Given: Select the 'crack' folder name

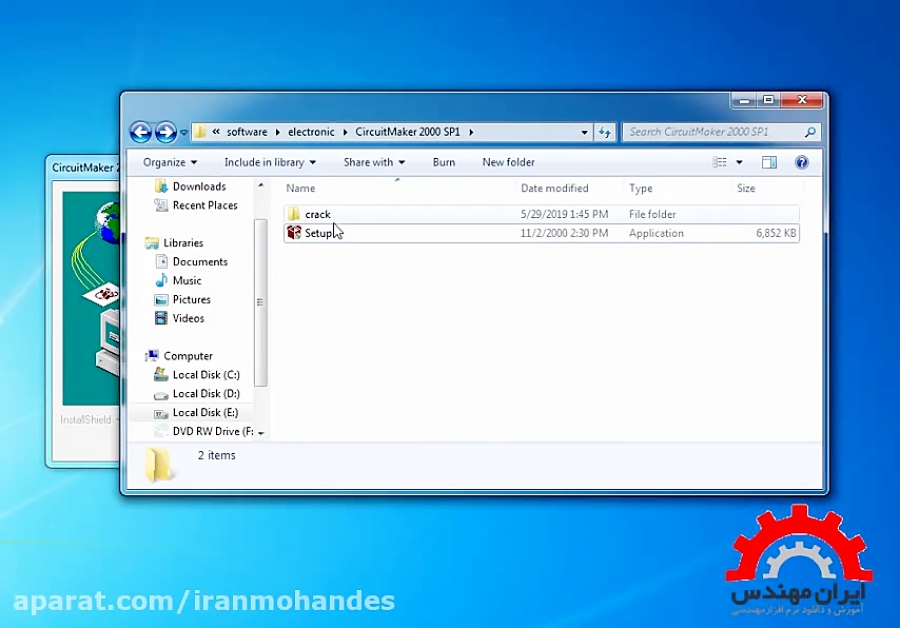Looking at the screenshot, I should pyautogui.click(x=317, y=214).
